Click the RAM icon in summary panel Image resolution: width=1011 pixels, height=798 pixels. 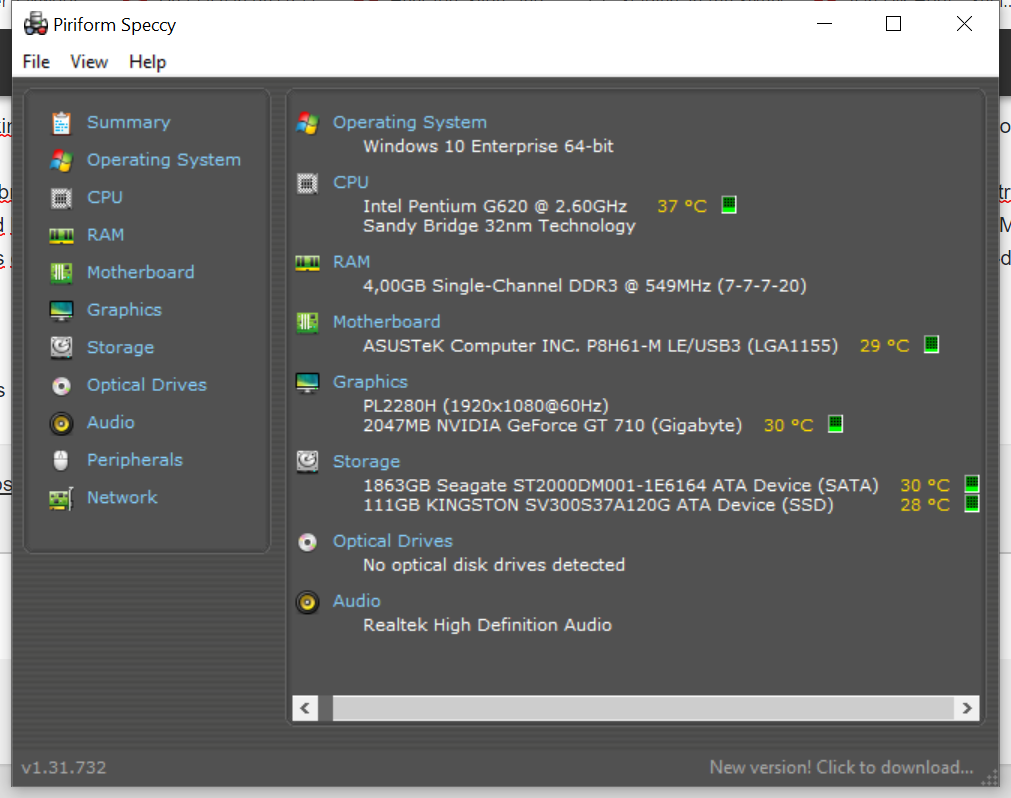pos(308,263)
